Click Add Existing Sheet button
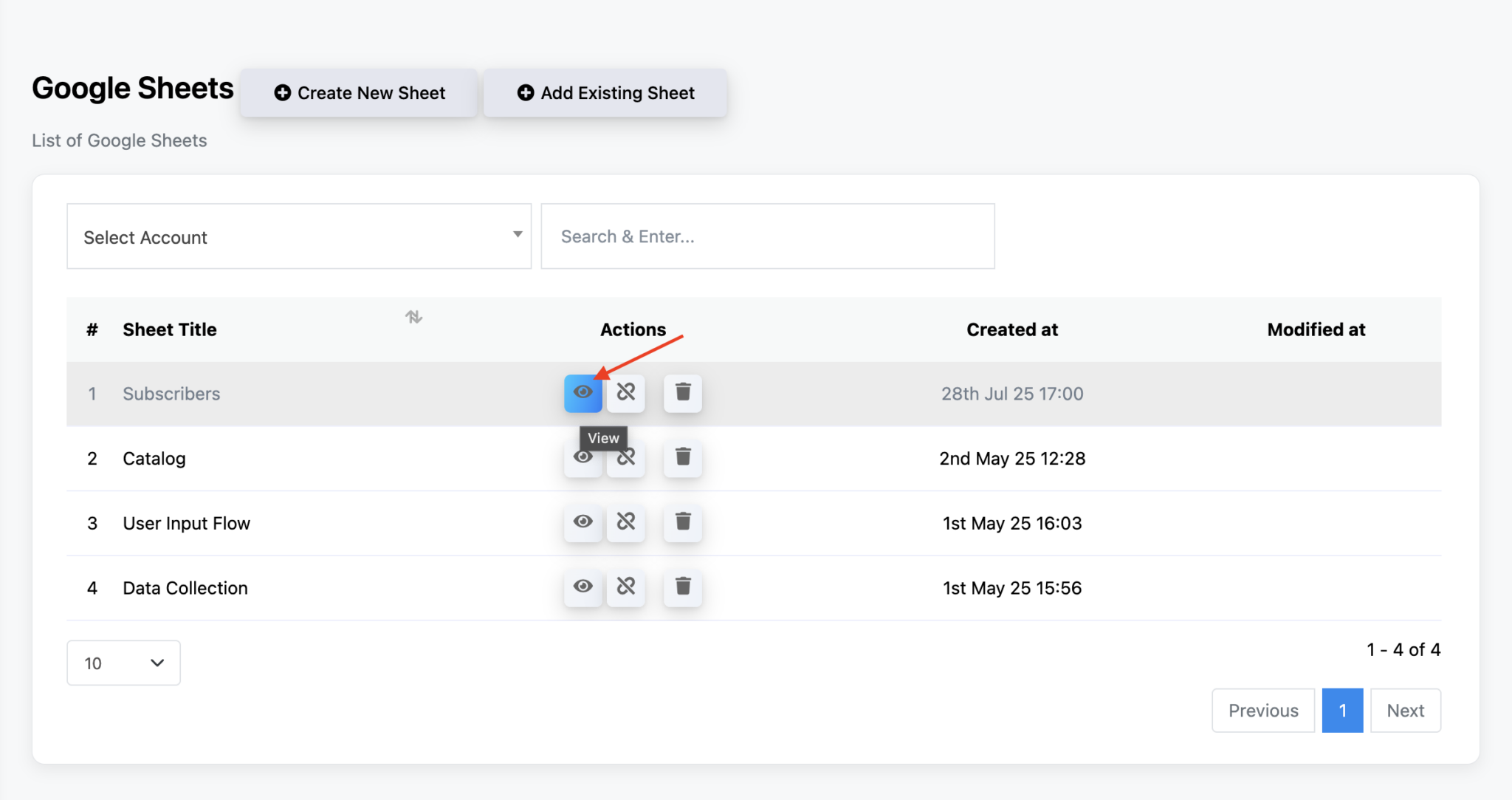 [605, 93]
